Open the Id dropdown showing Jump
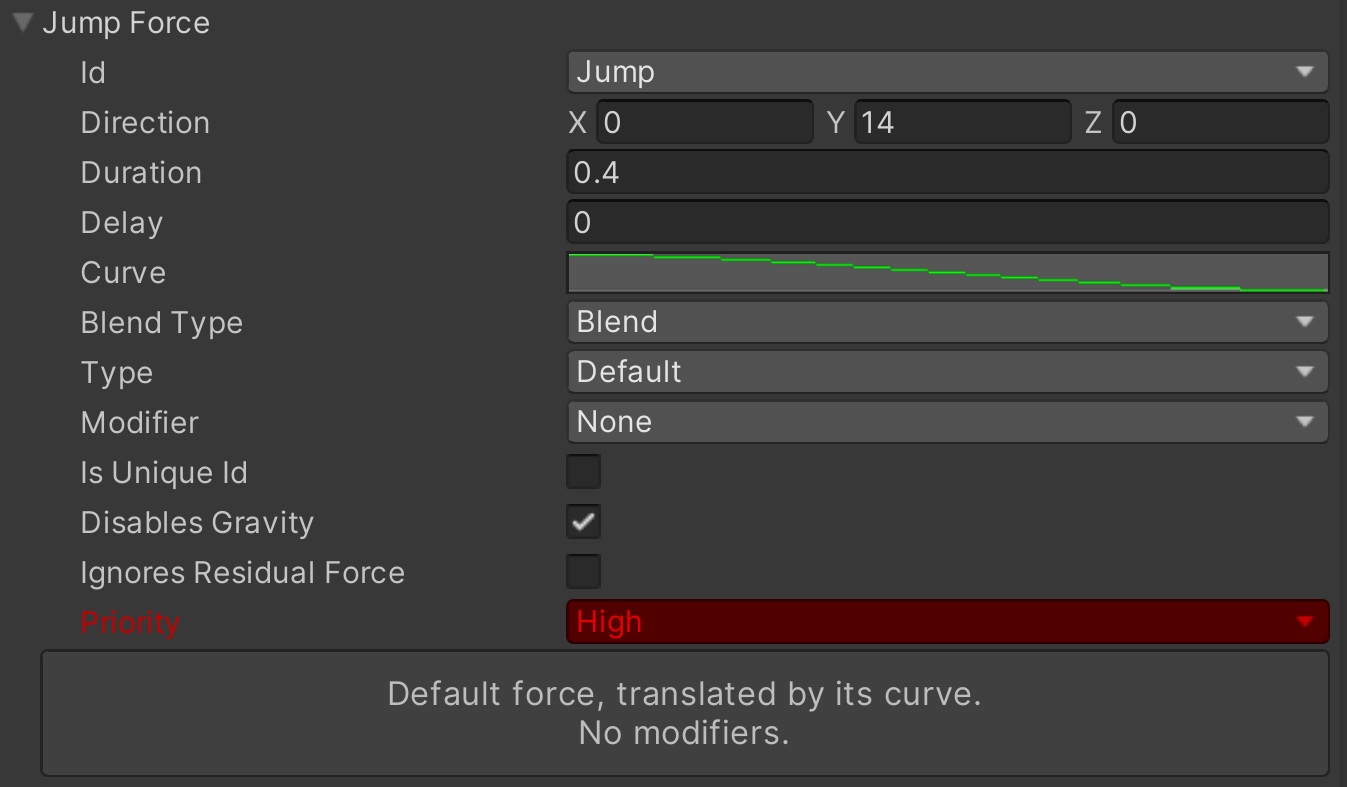 [x=946, y=72]
